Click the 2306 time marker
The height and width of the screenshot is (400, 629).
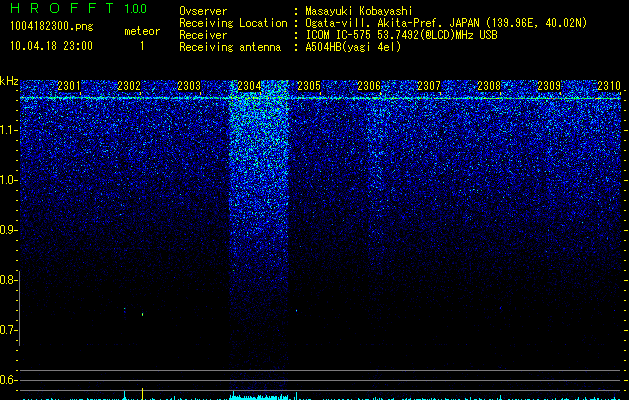(369, 86)
